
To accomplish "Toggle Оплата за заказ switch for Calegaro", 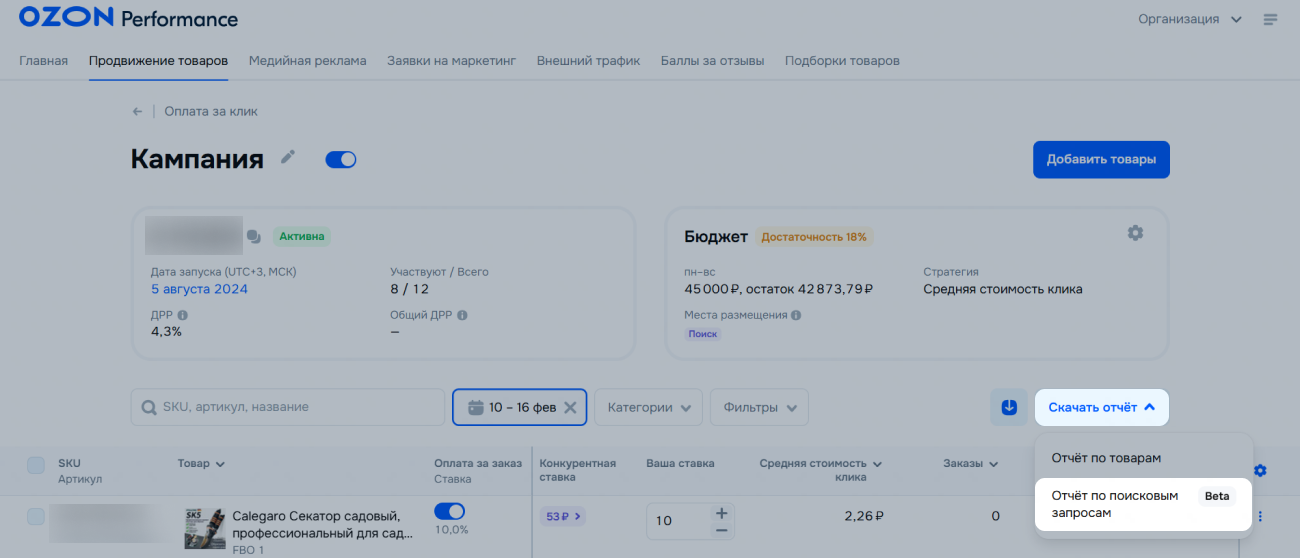I will (x=450, y=511).
